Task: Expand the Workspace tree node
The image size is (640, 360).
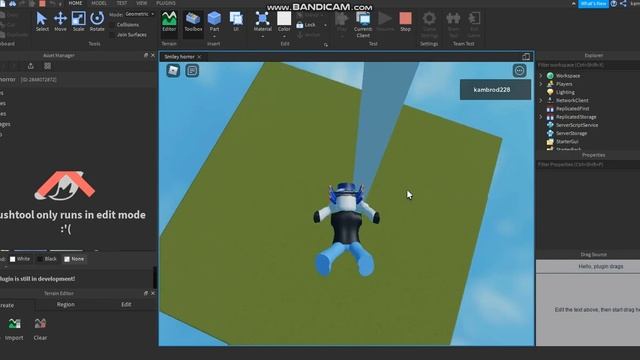Action: pyautogui.click(x=541, y=76)
